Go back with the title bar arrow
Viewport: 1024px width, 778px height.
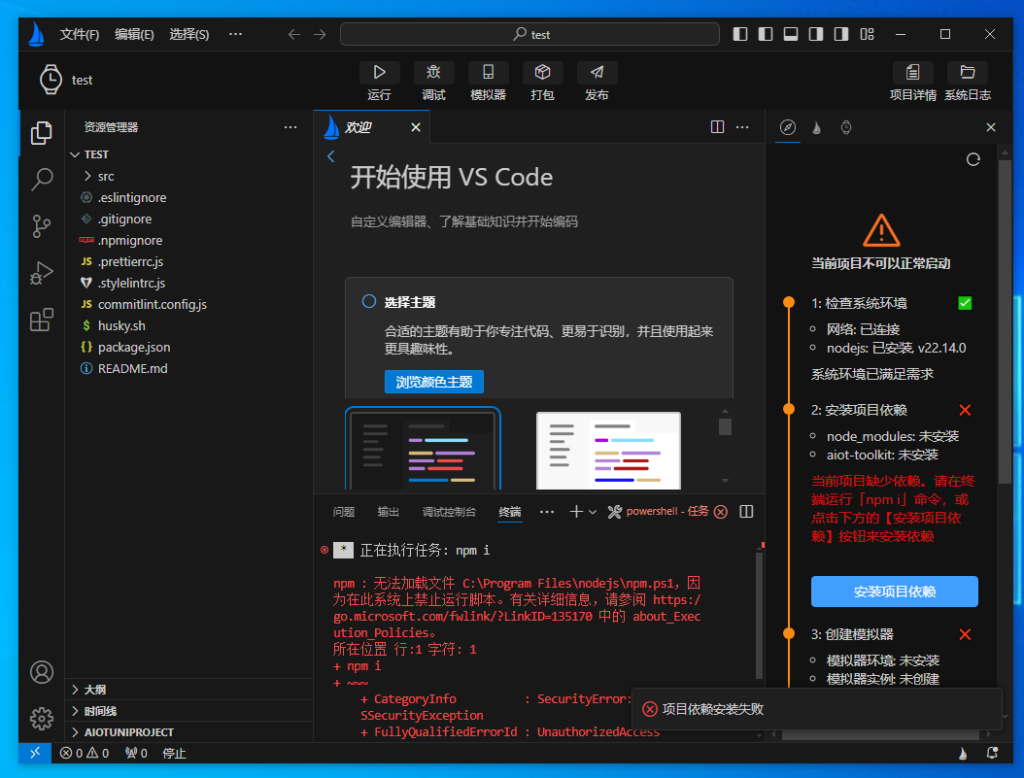click(295, 35)
